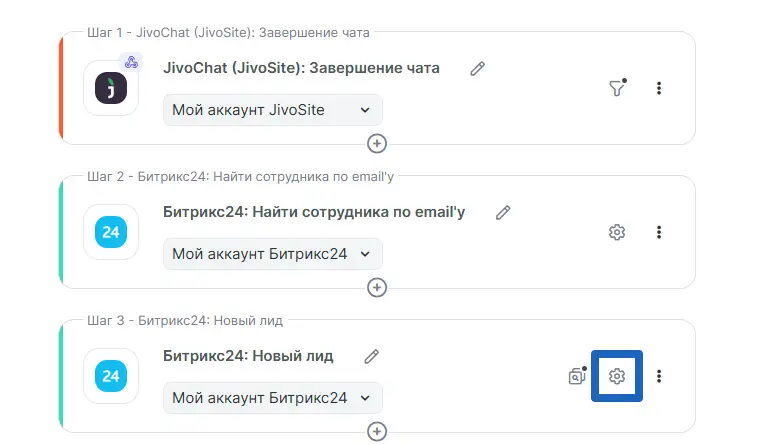Open the highlighted gear in step 3
This screenshot has height=445, width=757.
[617, 376]
